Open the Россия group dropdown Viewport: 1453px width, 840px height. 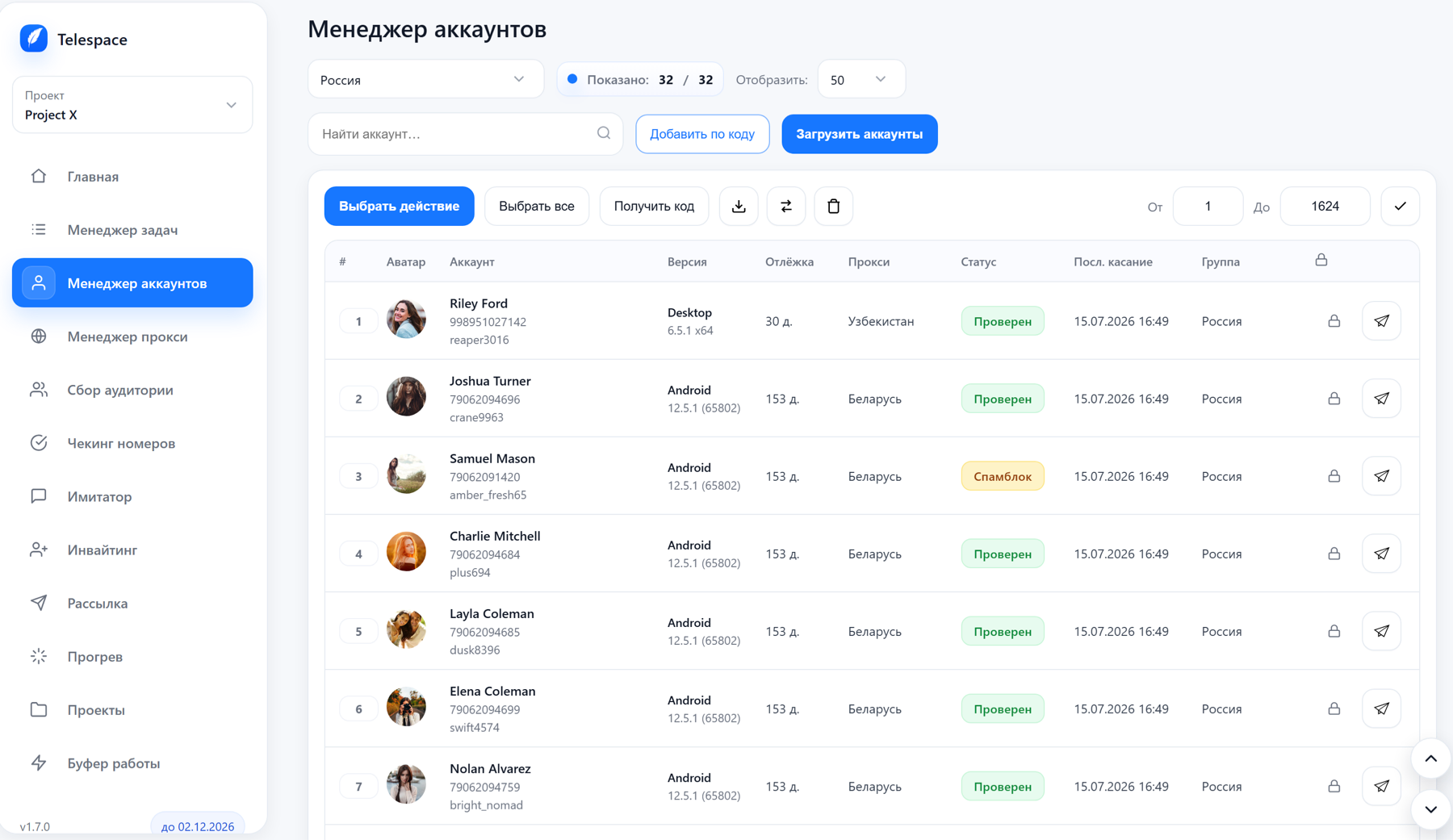425,79
